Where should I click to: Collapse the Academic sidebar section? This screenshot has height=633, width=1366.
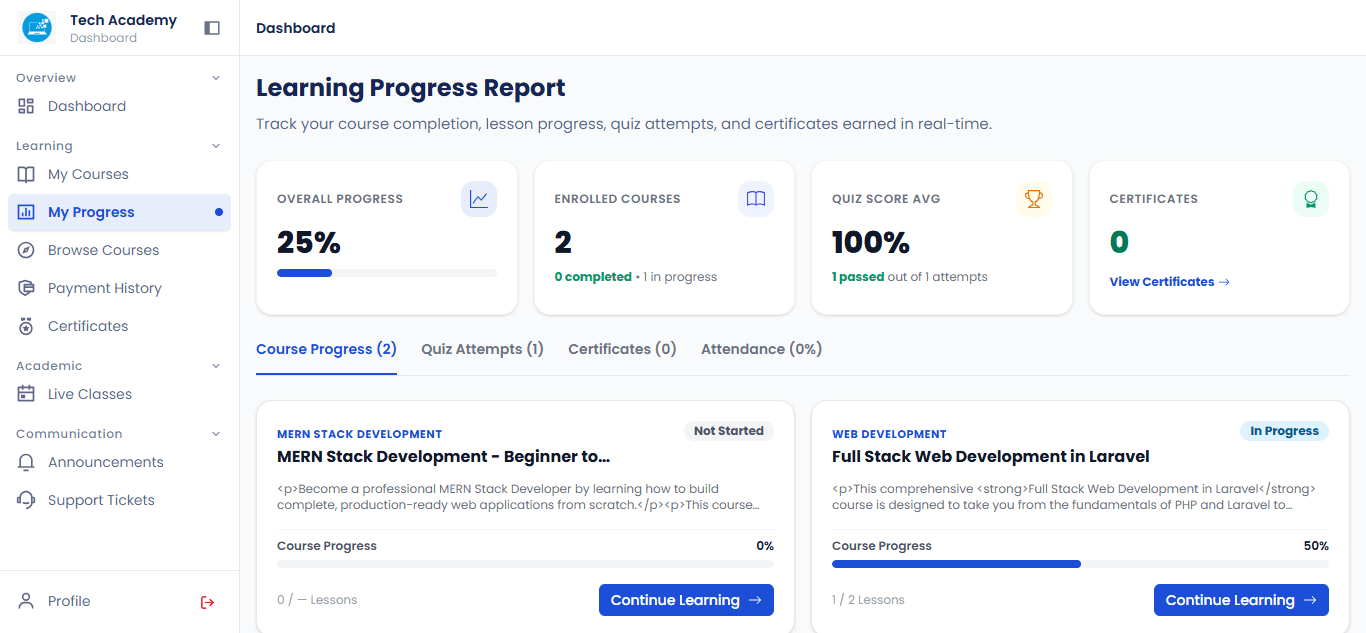pyautogui.click(x=216, y=366)
